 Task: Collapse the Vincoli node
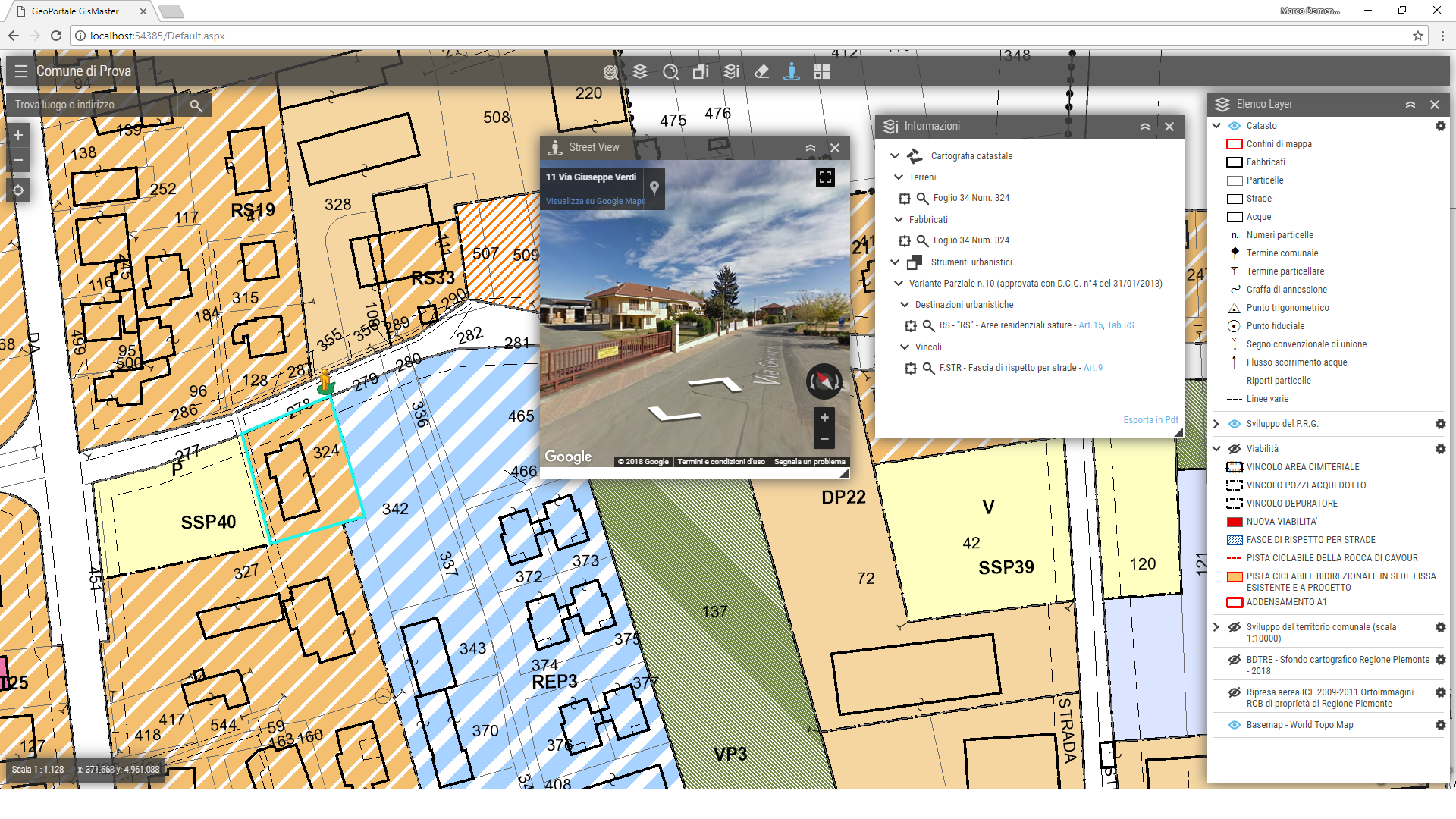click(x=904, y=347)
